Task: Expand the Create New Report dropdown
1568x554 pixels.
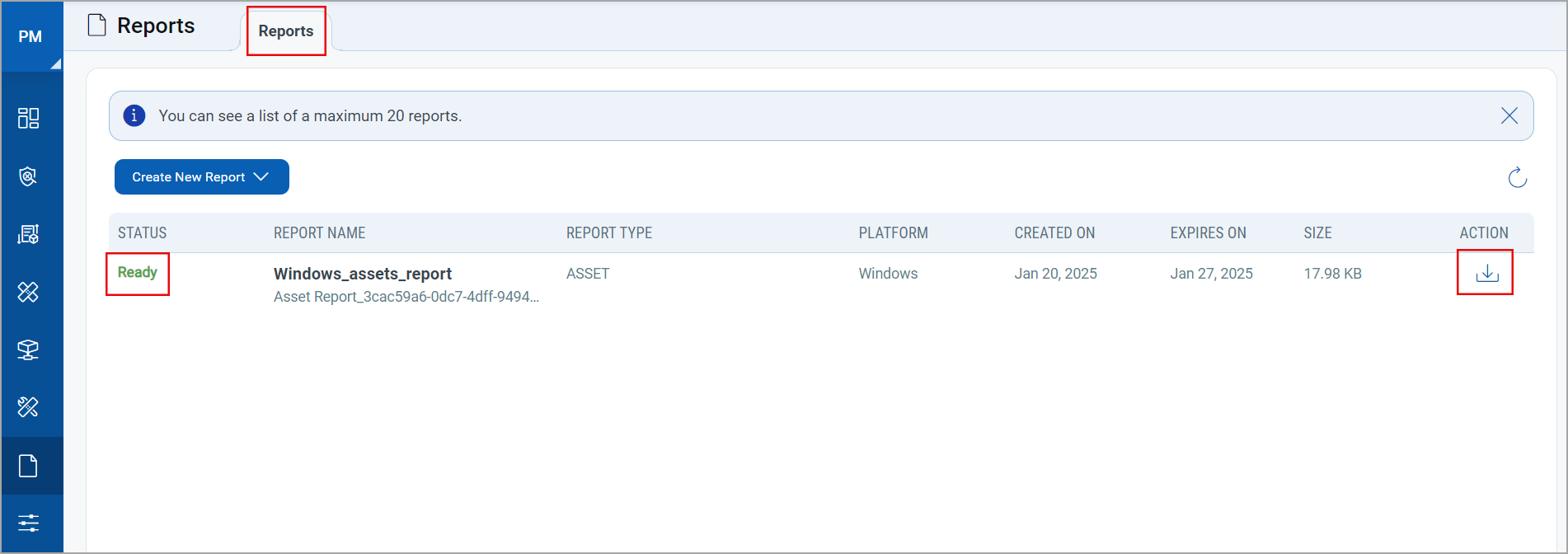Action: tap(202, 177)
